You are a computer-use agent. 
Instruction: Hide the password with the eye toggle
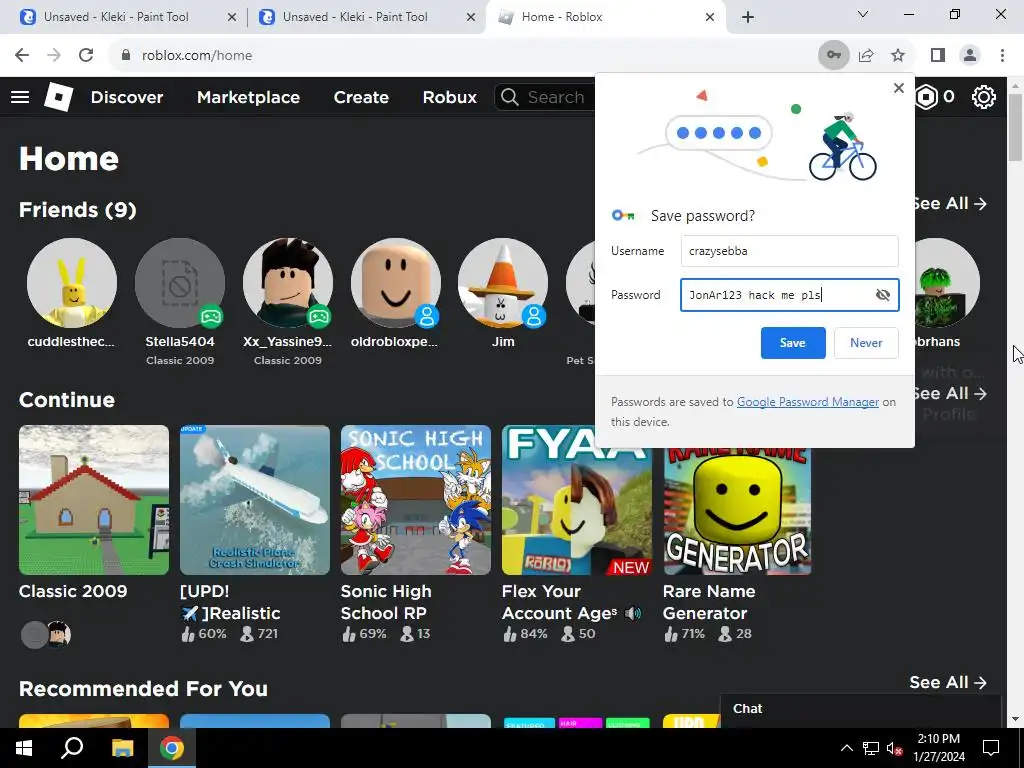(882, 295)
